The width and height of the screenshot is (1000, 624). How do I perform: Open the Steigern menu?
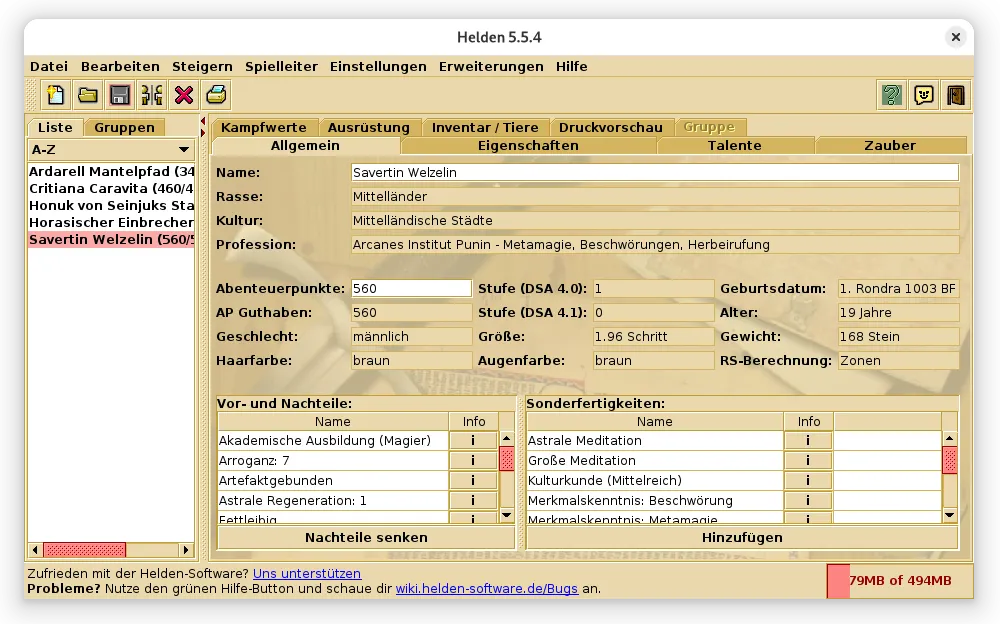[x=202, y=66]
